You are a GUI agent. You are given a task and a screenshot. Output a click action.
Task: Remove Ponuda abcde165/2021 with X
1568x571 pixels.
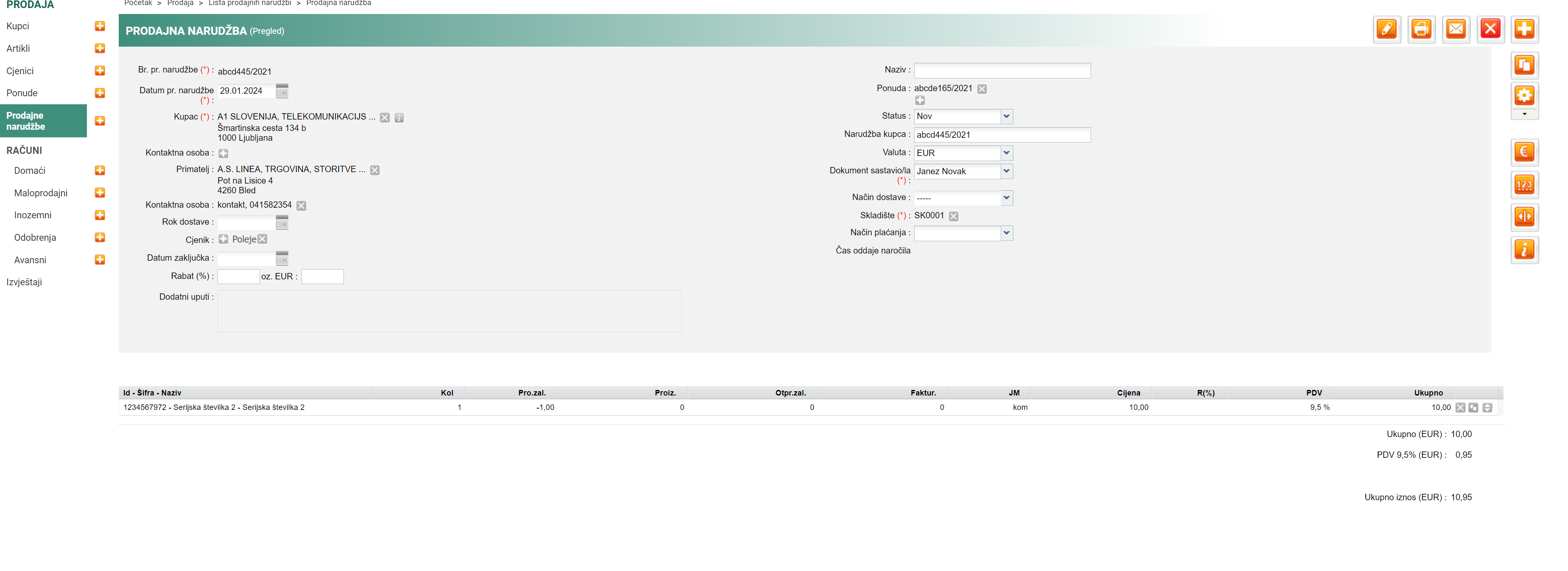click(982, 89)
